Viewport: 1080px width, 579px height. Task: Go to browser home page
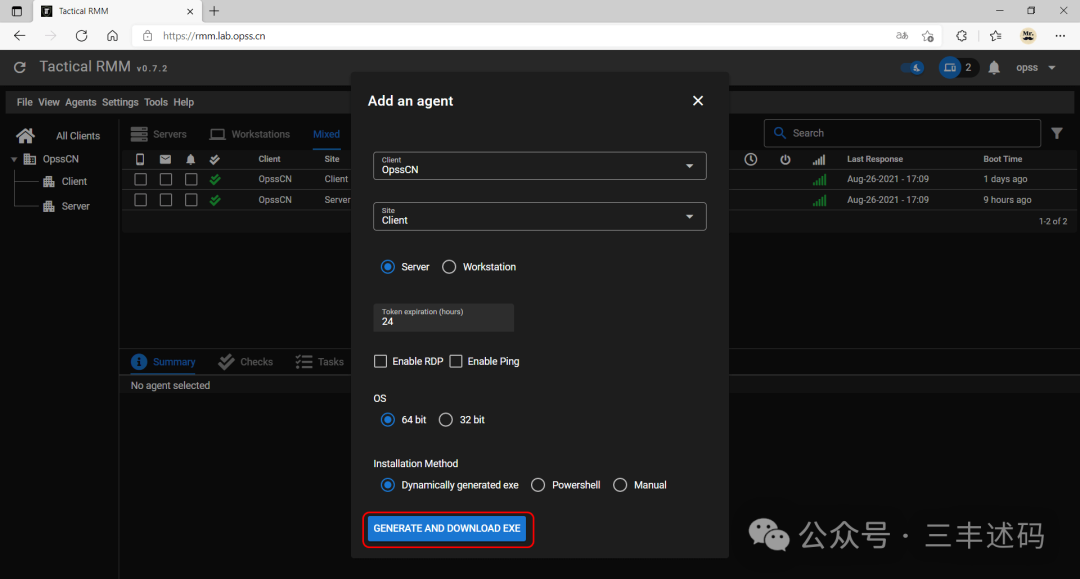pyautogui.click(x=112, y=36)
